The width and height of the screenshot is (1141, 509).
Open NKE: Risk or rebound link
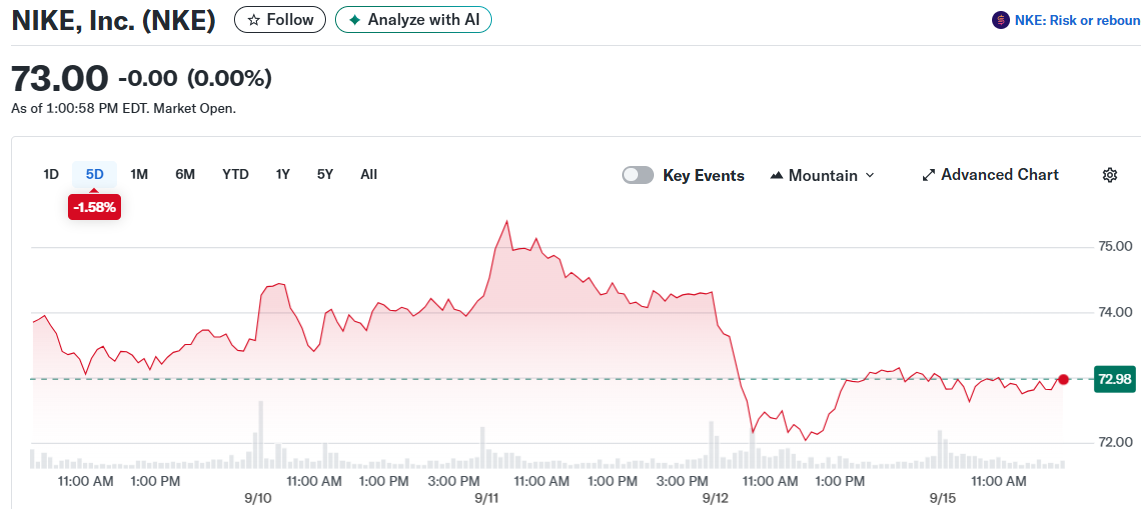1078,20
